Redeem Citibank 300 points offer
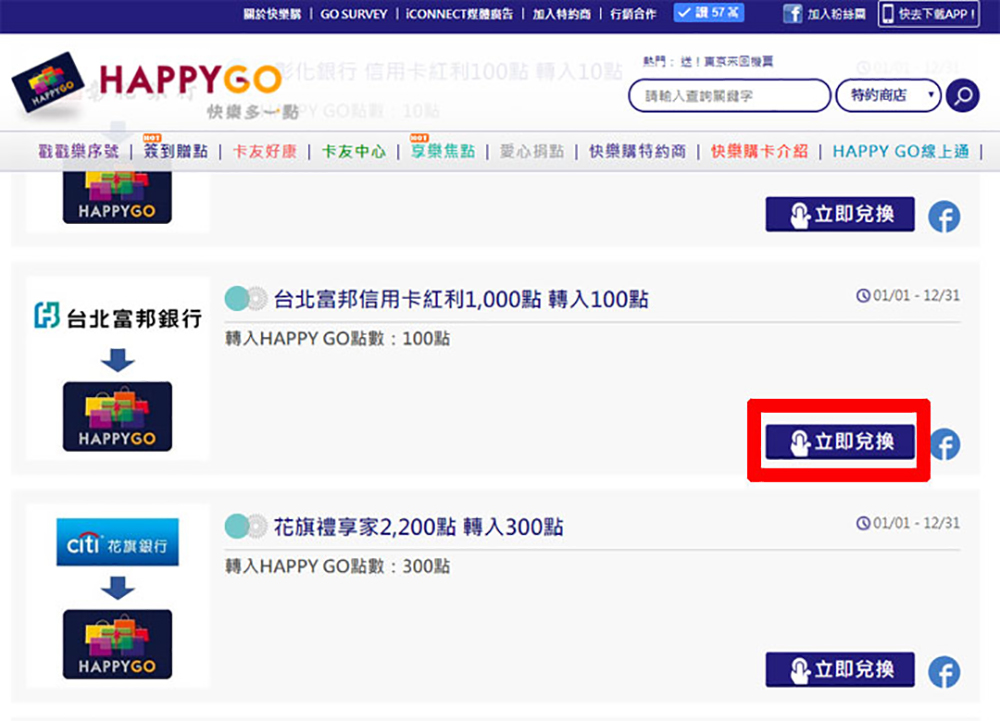The width and height of the screenshot is (1000, 721). 840,669
